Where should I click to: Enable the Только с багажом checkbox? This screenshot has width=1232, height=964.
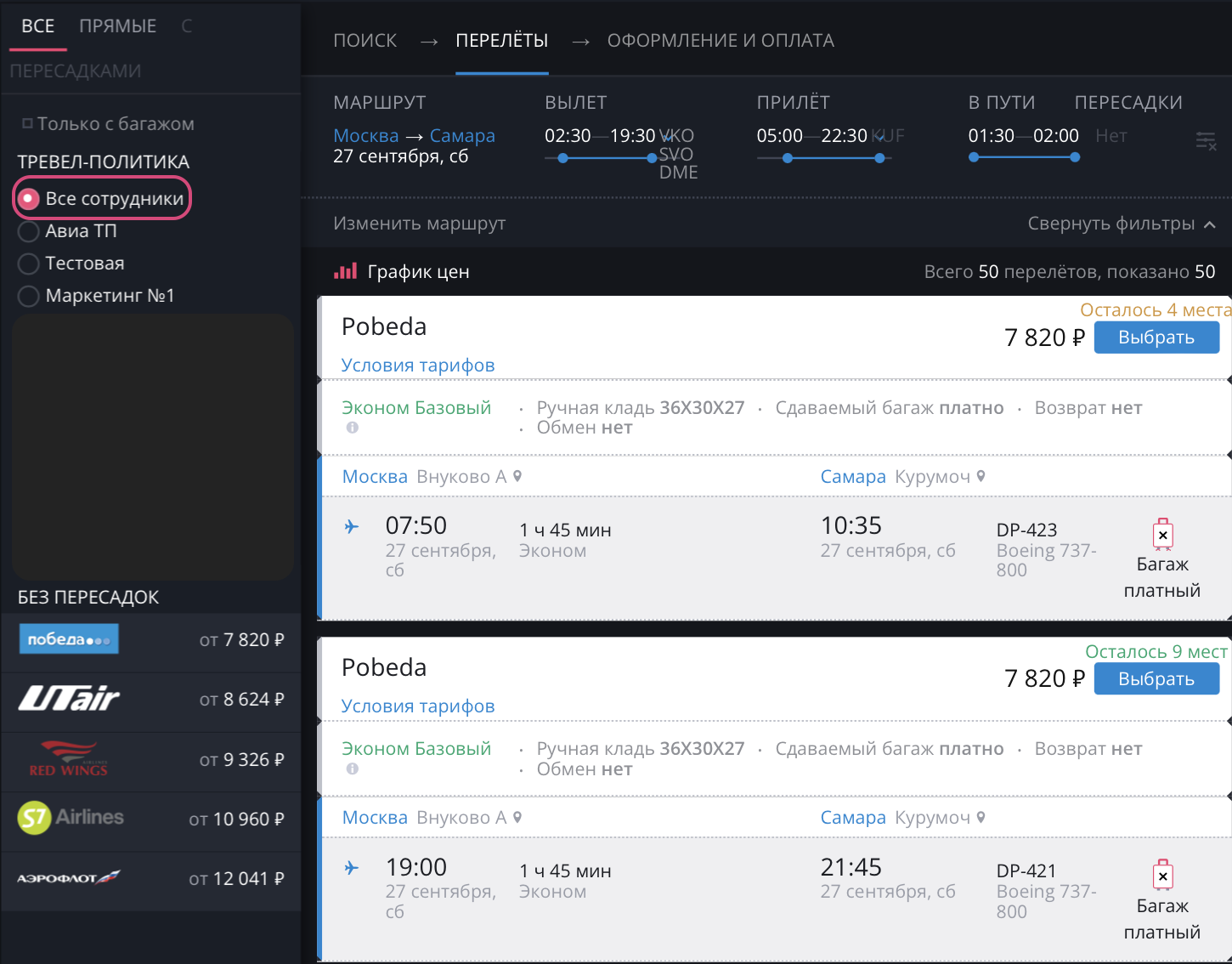tap(27, 123)
